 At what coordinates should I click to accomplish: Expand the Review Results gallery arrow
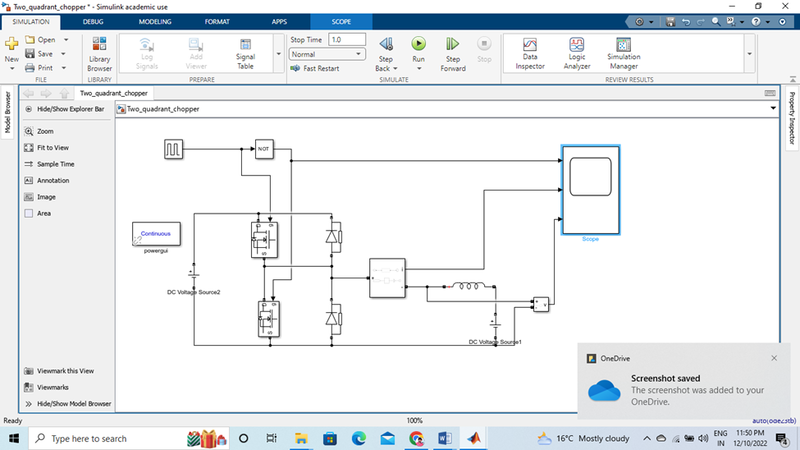tap(749, 54)
